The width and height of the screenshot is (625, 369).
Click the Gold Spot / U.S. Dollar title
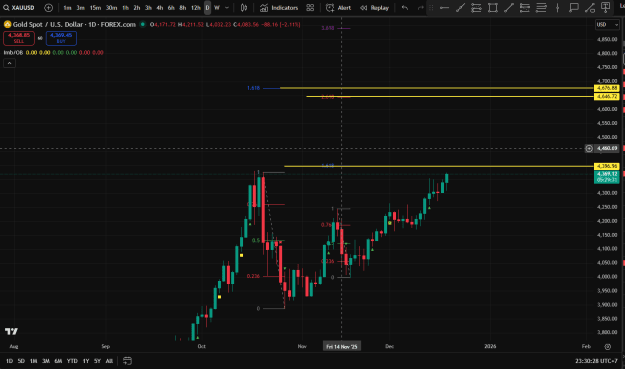pos(49,24)
